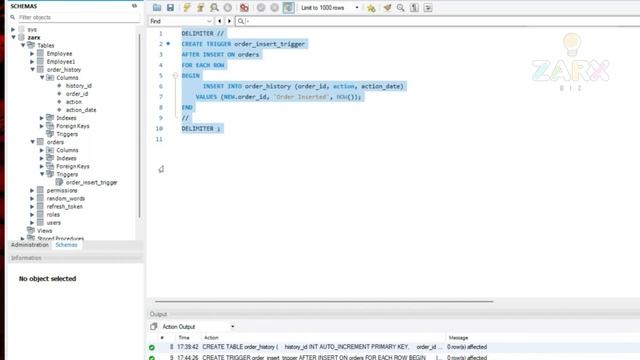Click the Message column header
Viewport: 640px width, 360px height.
[458, 338]
